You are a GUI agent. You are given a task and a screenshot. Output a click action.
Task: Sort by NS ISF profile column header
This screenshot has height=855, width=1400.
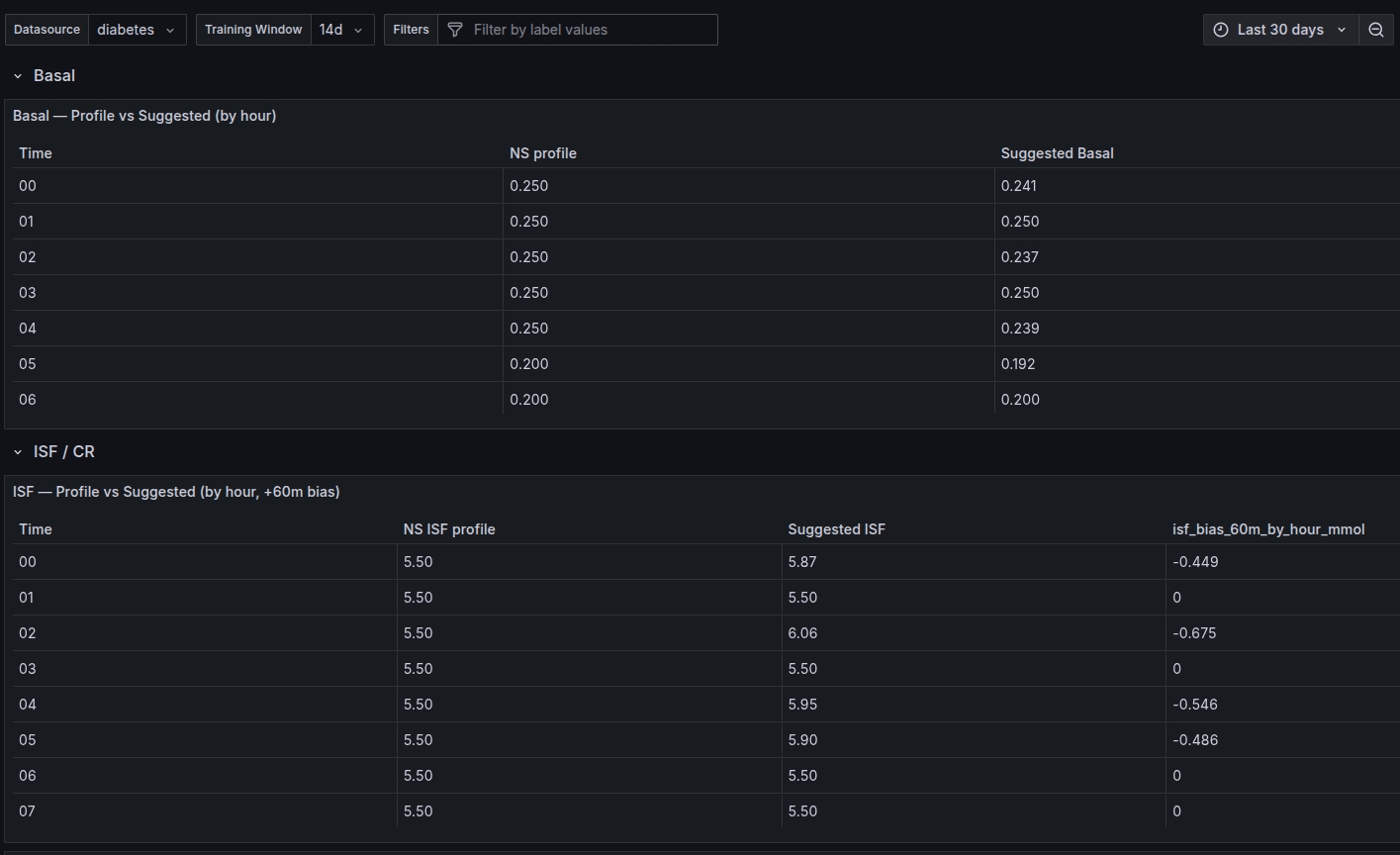[449, 529]
